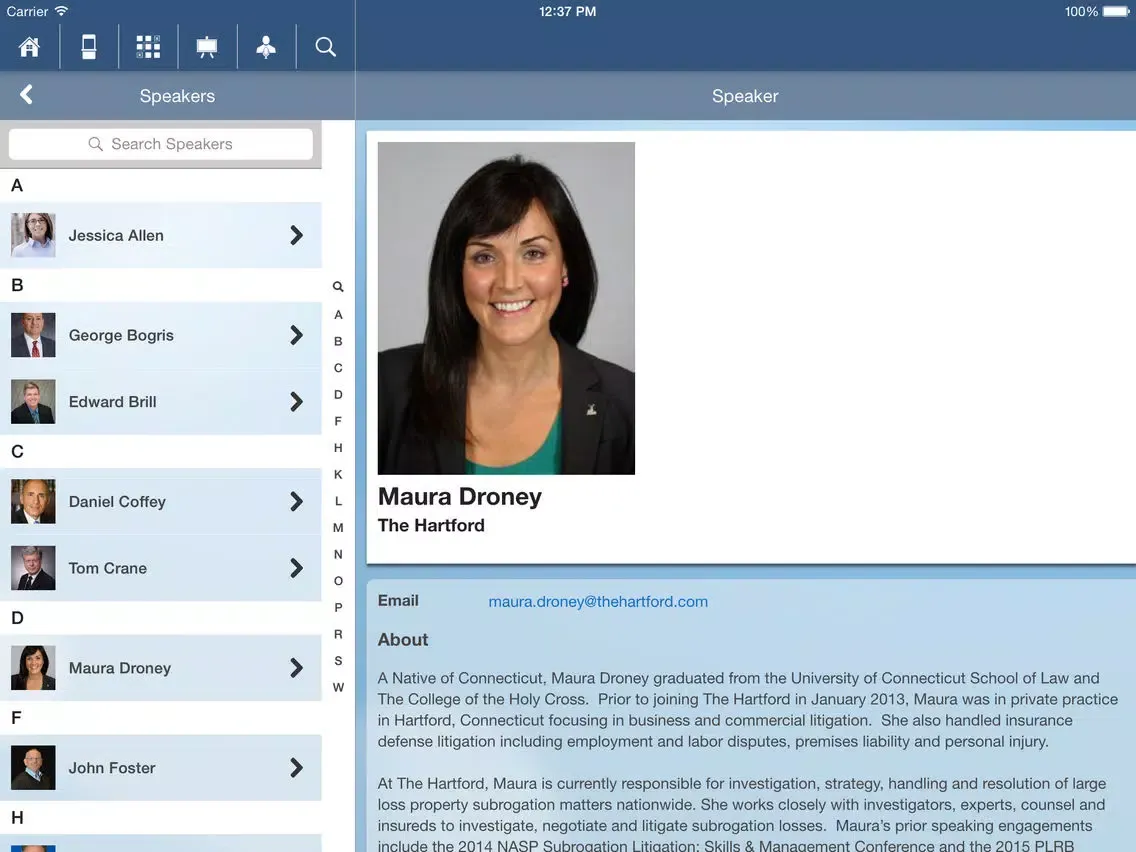Jump to letter W in index
Viewport: 1136px width, 852px height.
click(x=338, y=688)
